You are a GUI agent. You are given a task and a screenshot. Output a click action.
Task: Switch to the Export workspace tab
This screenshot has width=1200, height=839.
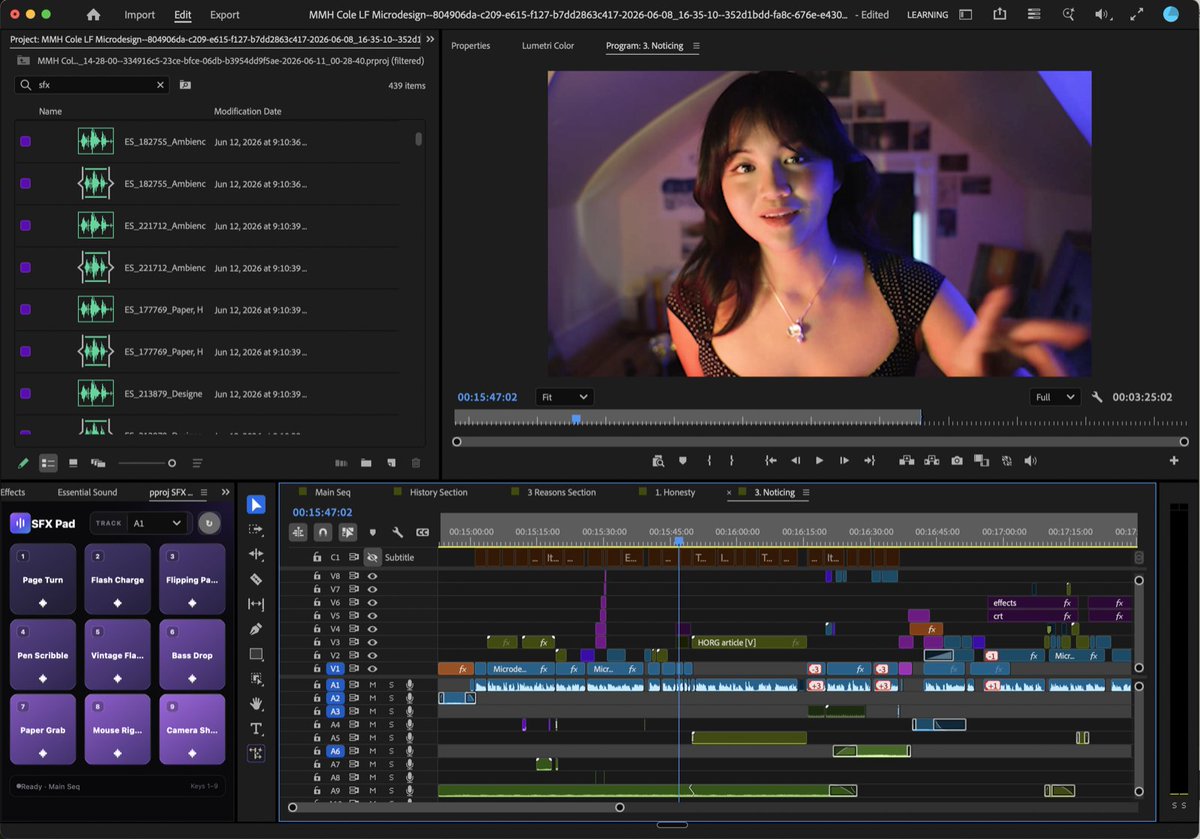[x=225, y=15]
